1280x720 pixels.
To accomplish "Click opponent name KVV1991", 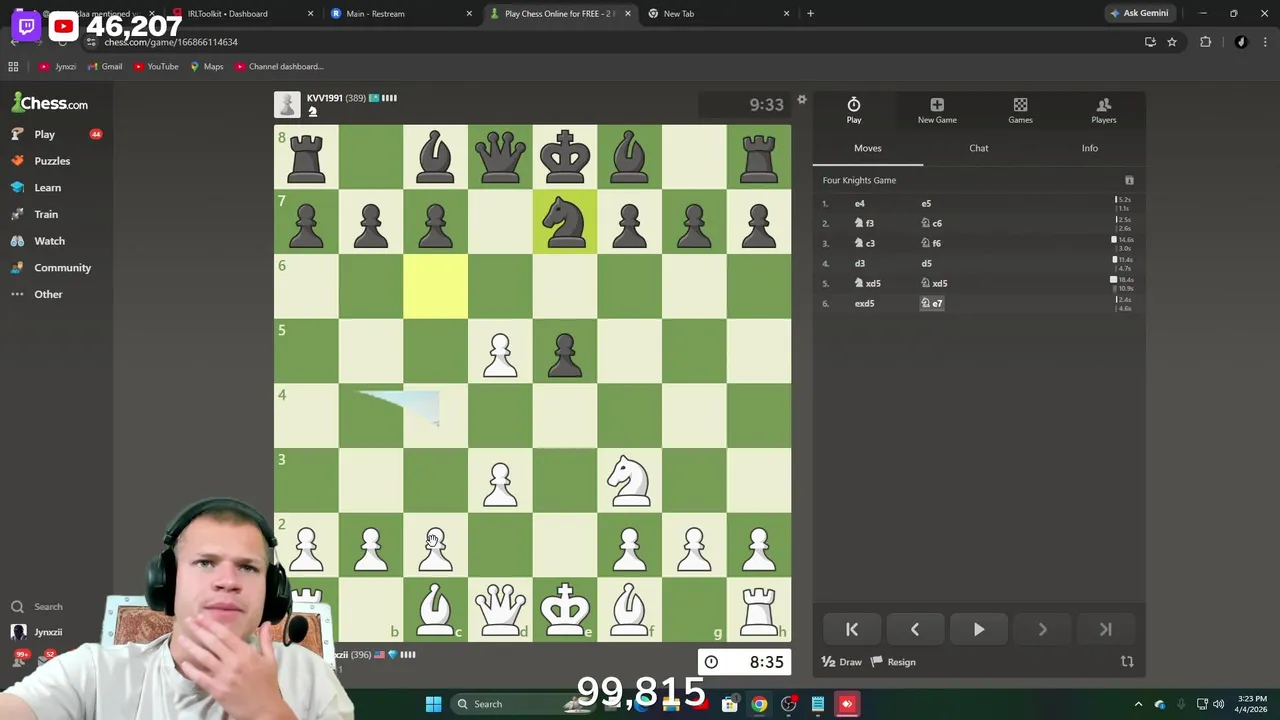I will point(324,98).
